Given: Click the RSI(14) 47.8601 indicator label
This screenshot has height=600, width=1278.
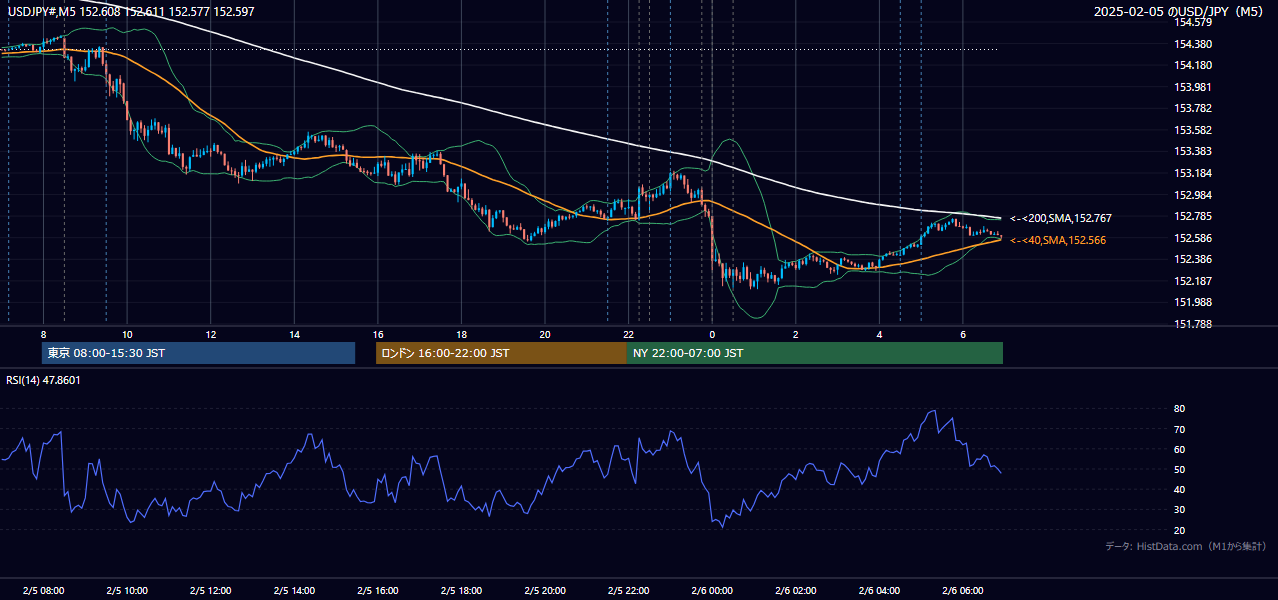Looking at the screenshot, I should coord(44,380).
